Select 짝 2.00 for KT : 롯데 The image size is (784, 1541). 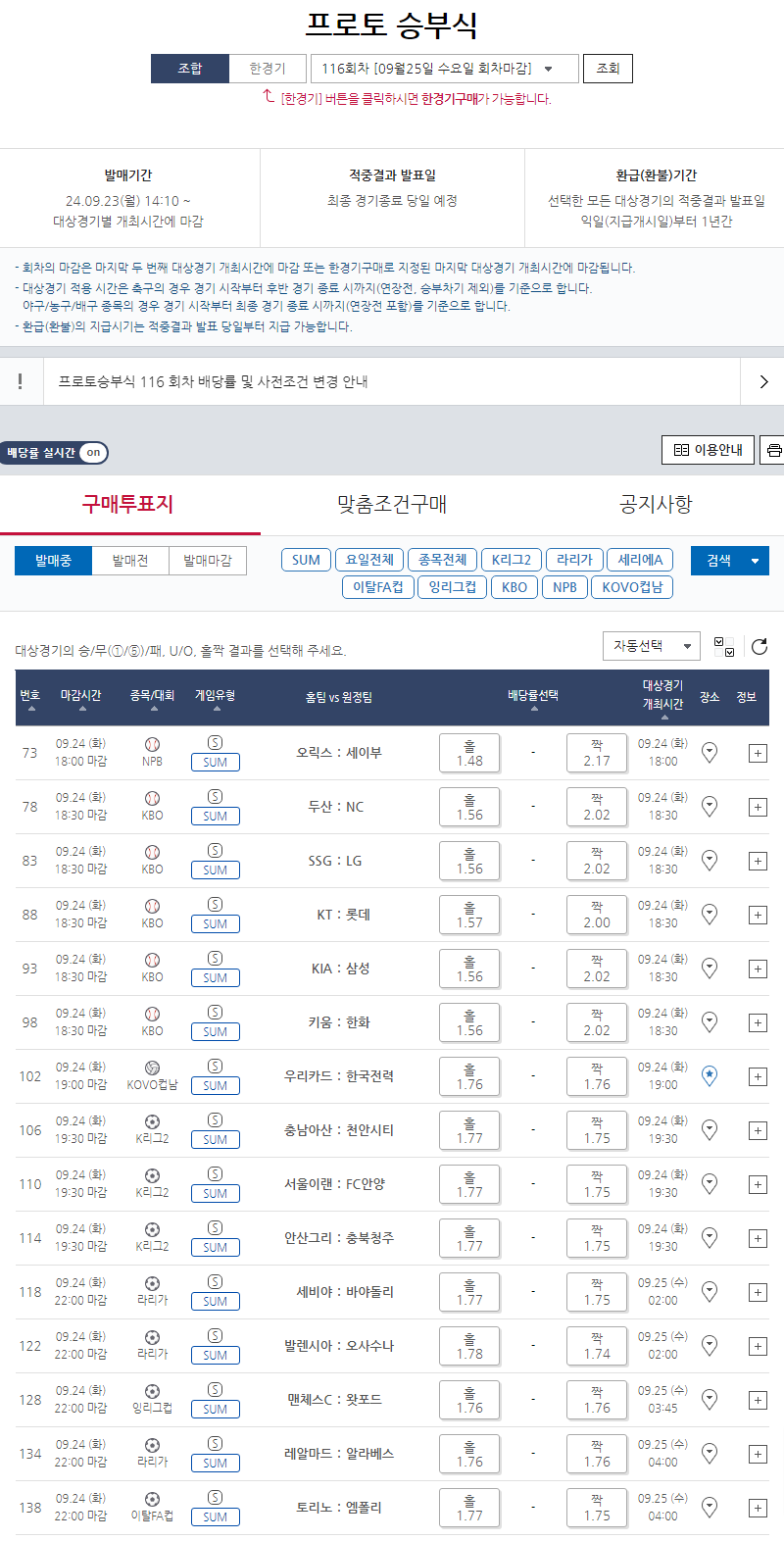[x=597, y=915]
